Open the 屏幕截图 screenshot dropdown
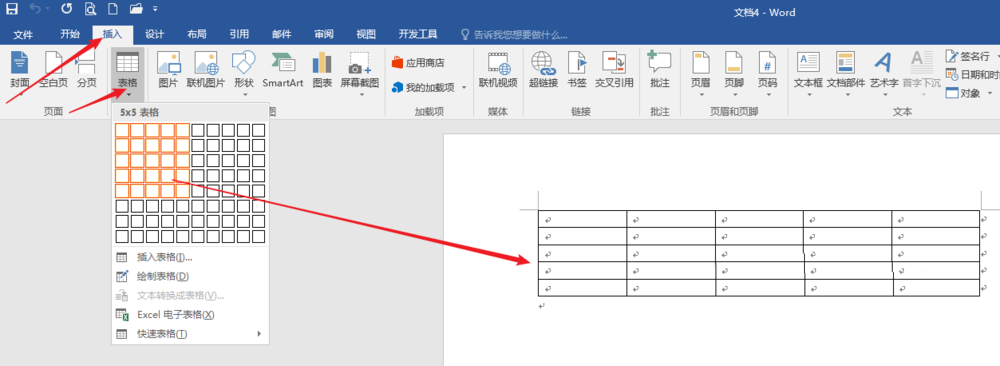This screenshot has width=1000, height=366. click(360, 73)
